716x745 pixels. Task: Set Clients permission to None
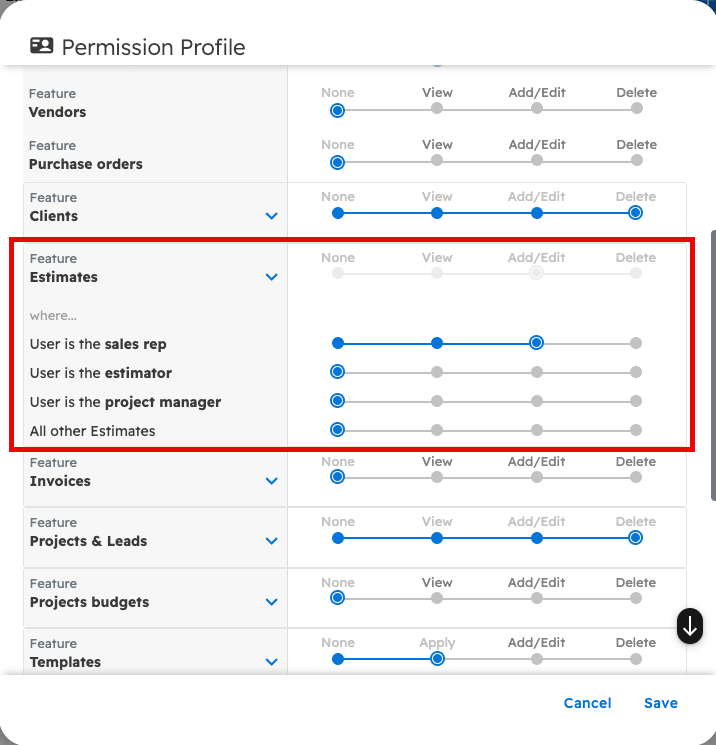(338, 213)
